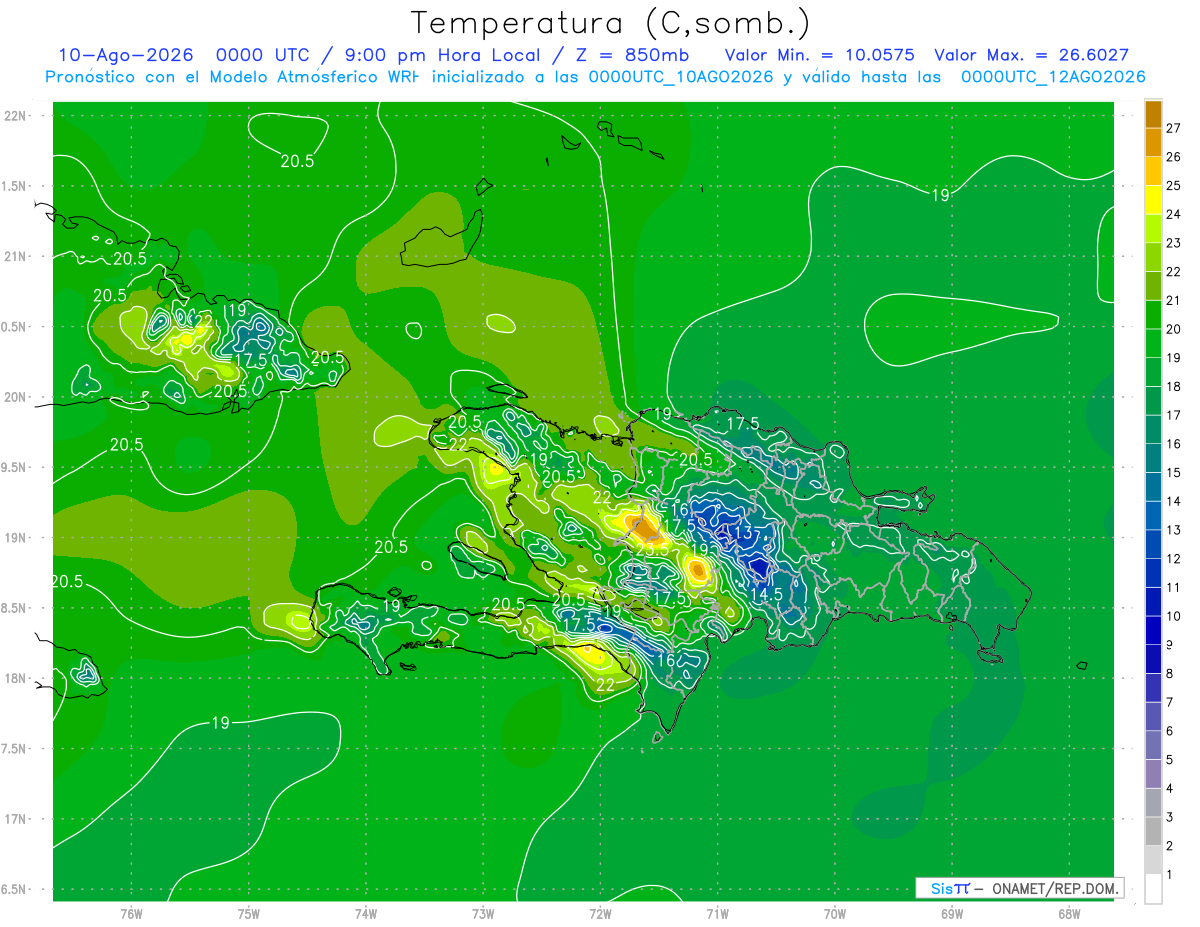Click the 68W longitude axis label
The height and width of the screenshot is (927, 1200).
[x=1068, y=913]
